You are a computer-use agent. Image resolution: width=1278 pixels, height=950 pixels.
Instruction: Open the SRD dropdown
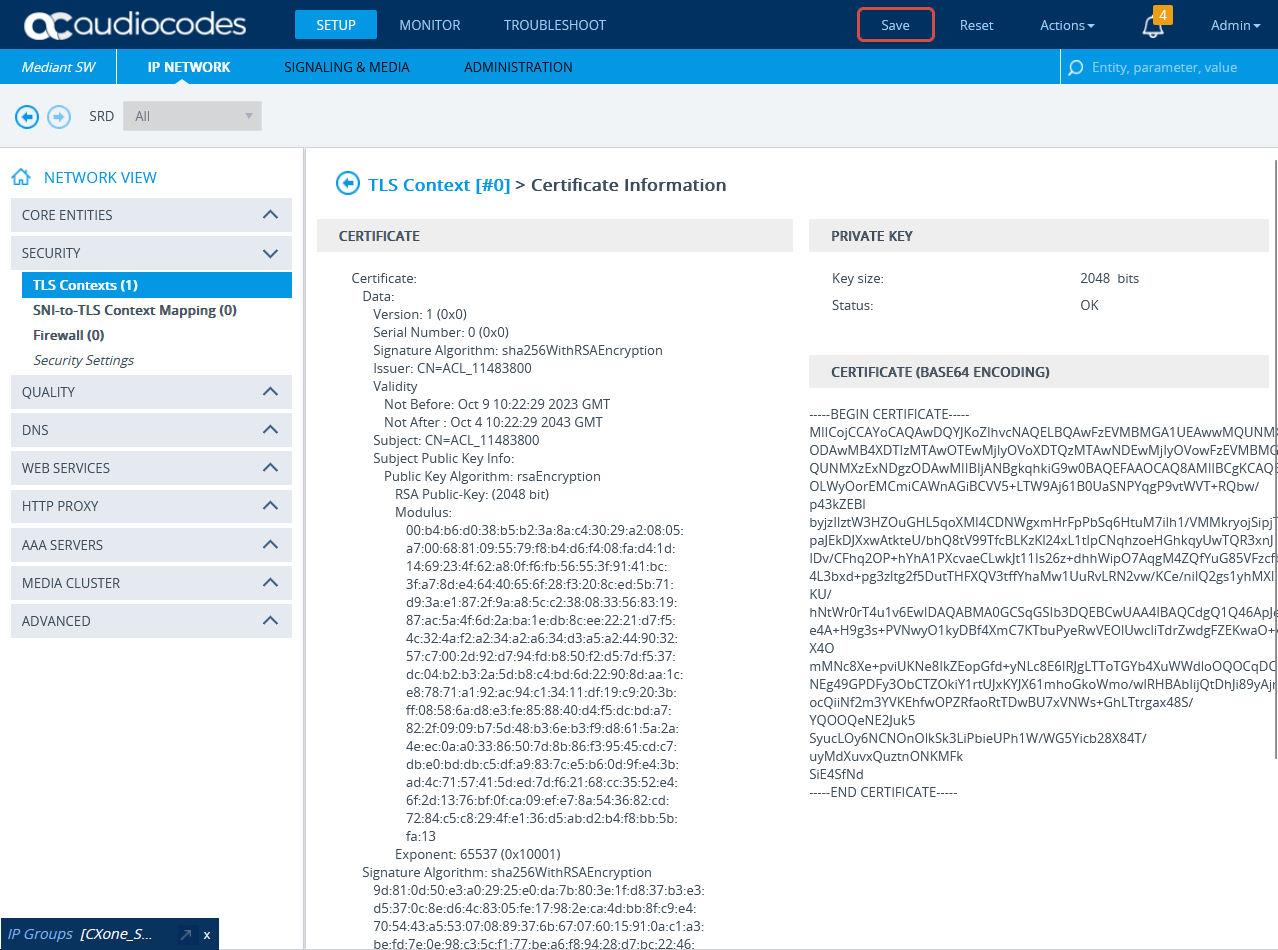pyautogui.click(x=192, y=116)
